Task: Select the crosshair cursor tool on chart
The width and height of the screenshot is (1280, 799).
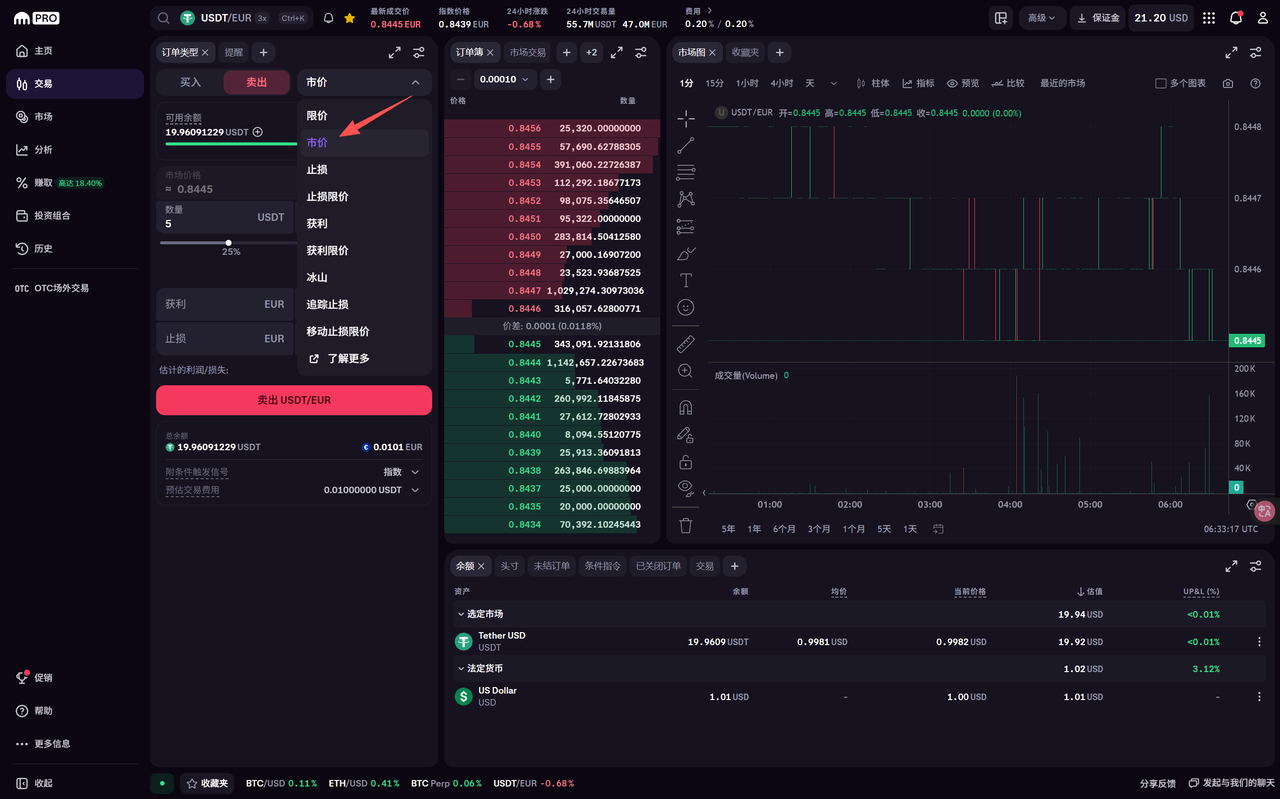Action: click(x=685, y=119)
